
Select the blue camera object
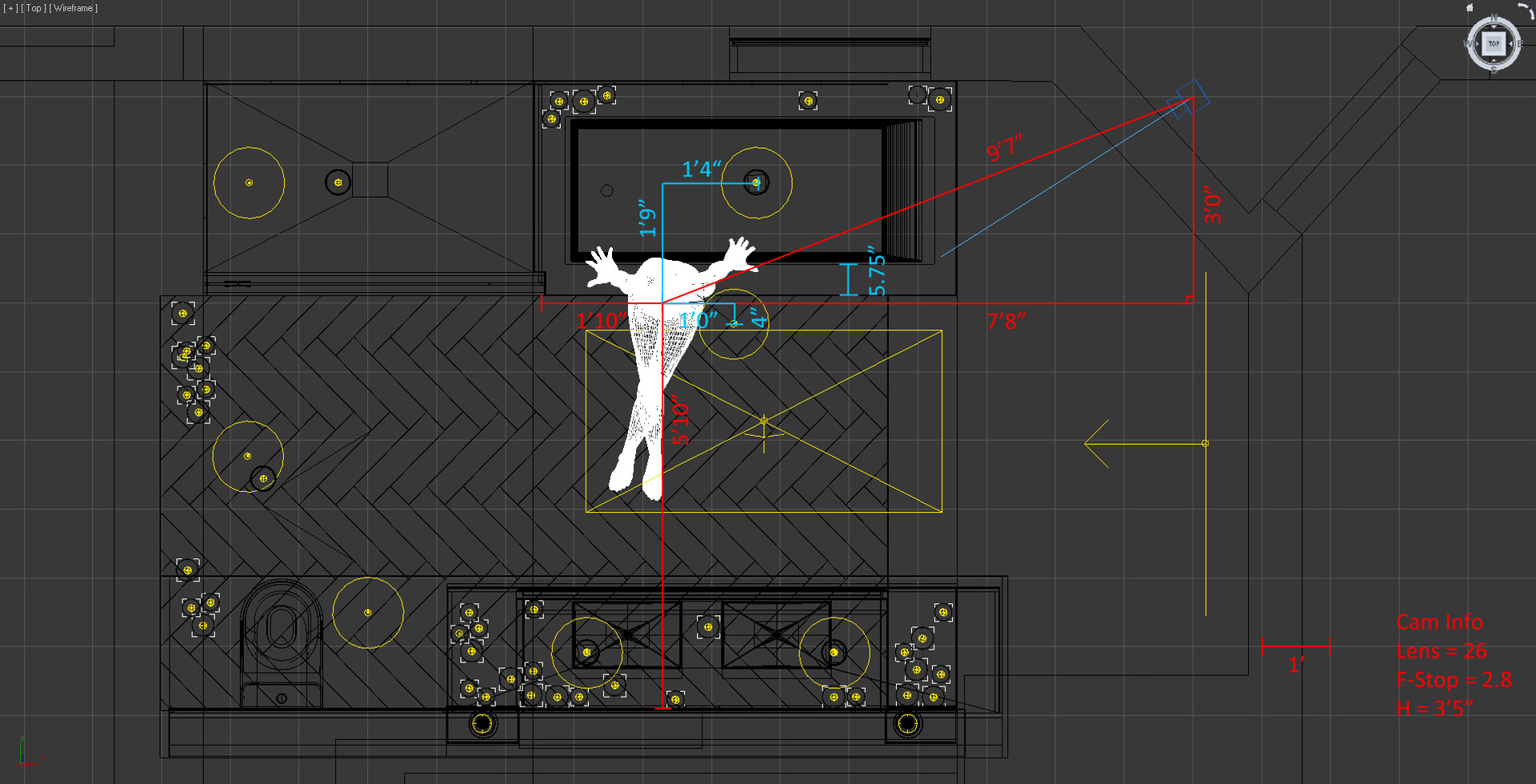1189,99
